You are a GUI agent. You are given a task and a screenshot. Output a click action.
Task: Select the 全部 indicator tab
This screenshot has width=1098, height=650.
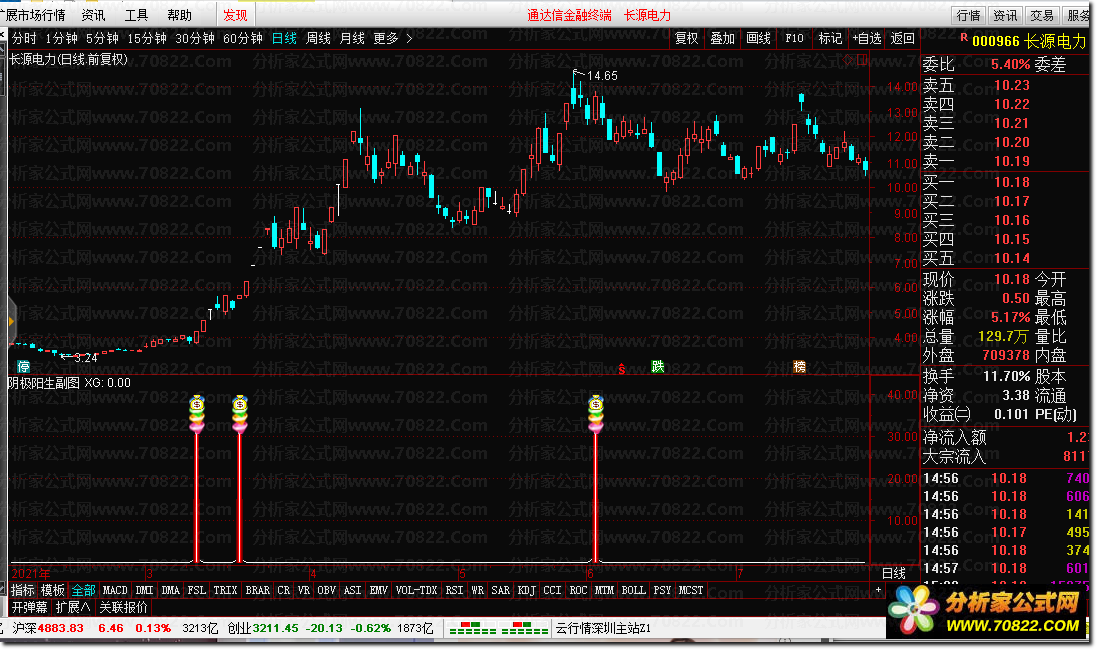[83, 590]
